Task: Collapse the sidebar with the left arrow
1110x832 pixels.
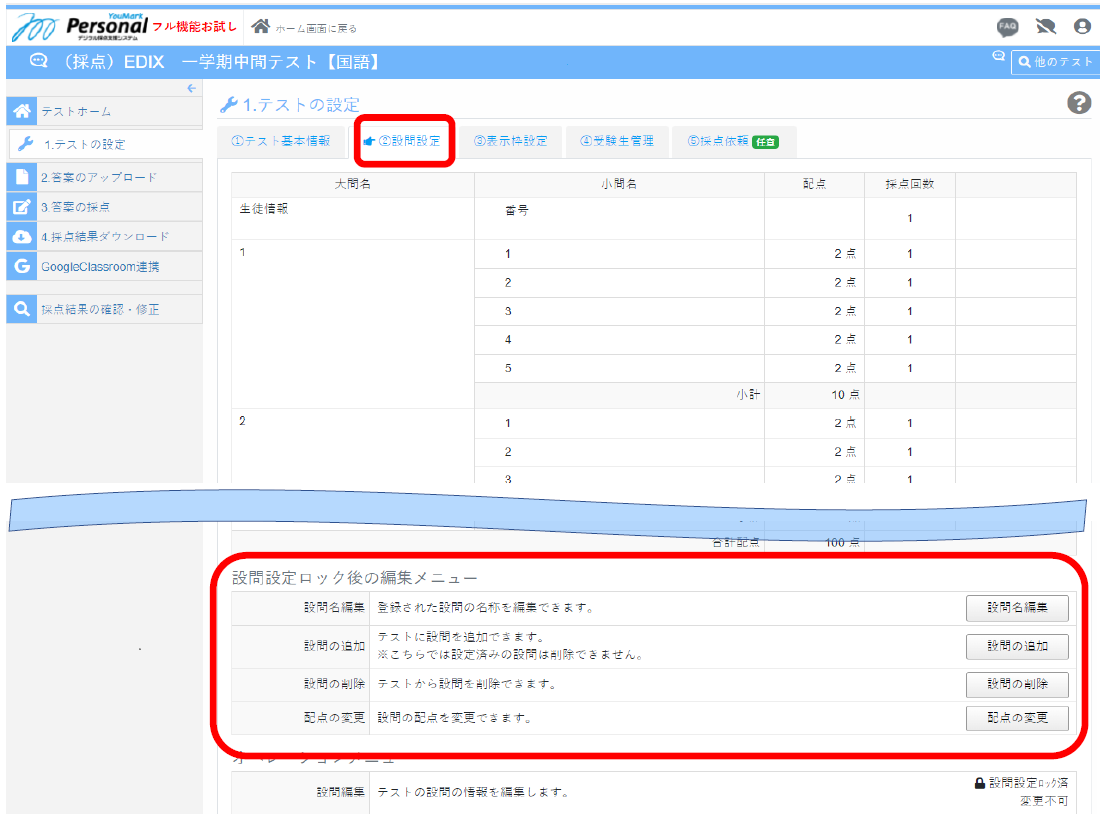Action: pos(191,88)
